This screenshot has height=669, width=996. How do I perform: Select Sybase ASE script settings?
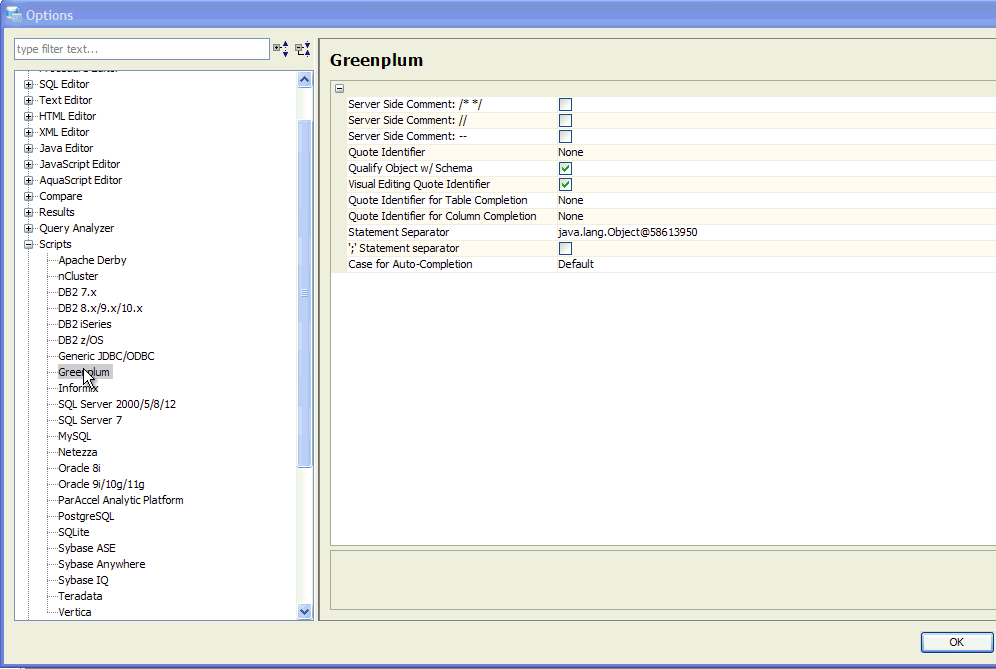click(87, 548)
